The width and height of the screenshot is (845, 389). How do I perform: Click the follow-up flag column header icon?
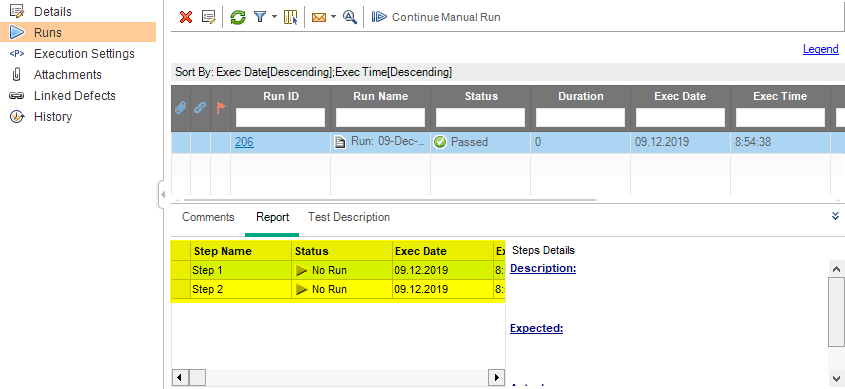220,107
